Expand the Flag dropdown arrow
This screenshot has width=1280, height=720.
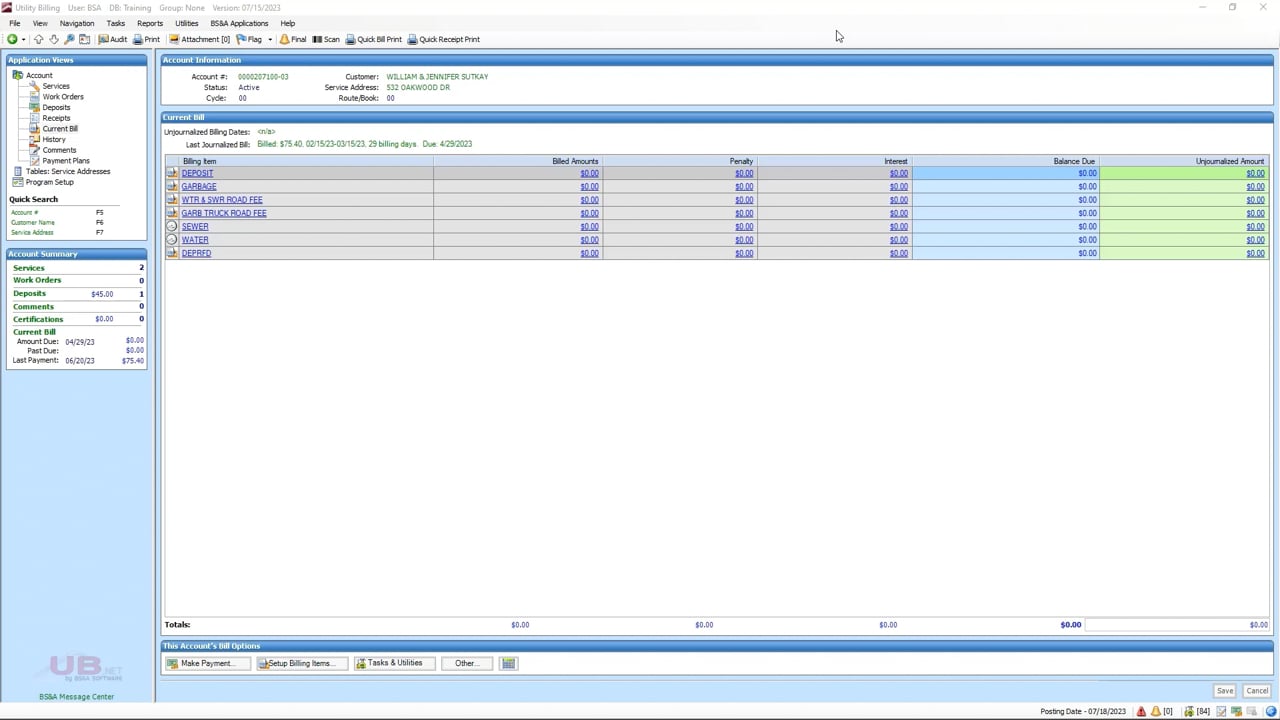pyautogui.click(x=269, y=39)
